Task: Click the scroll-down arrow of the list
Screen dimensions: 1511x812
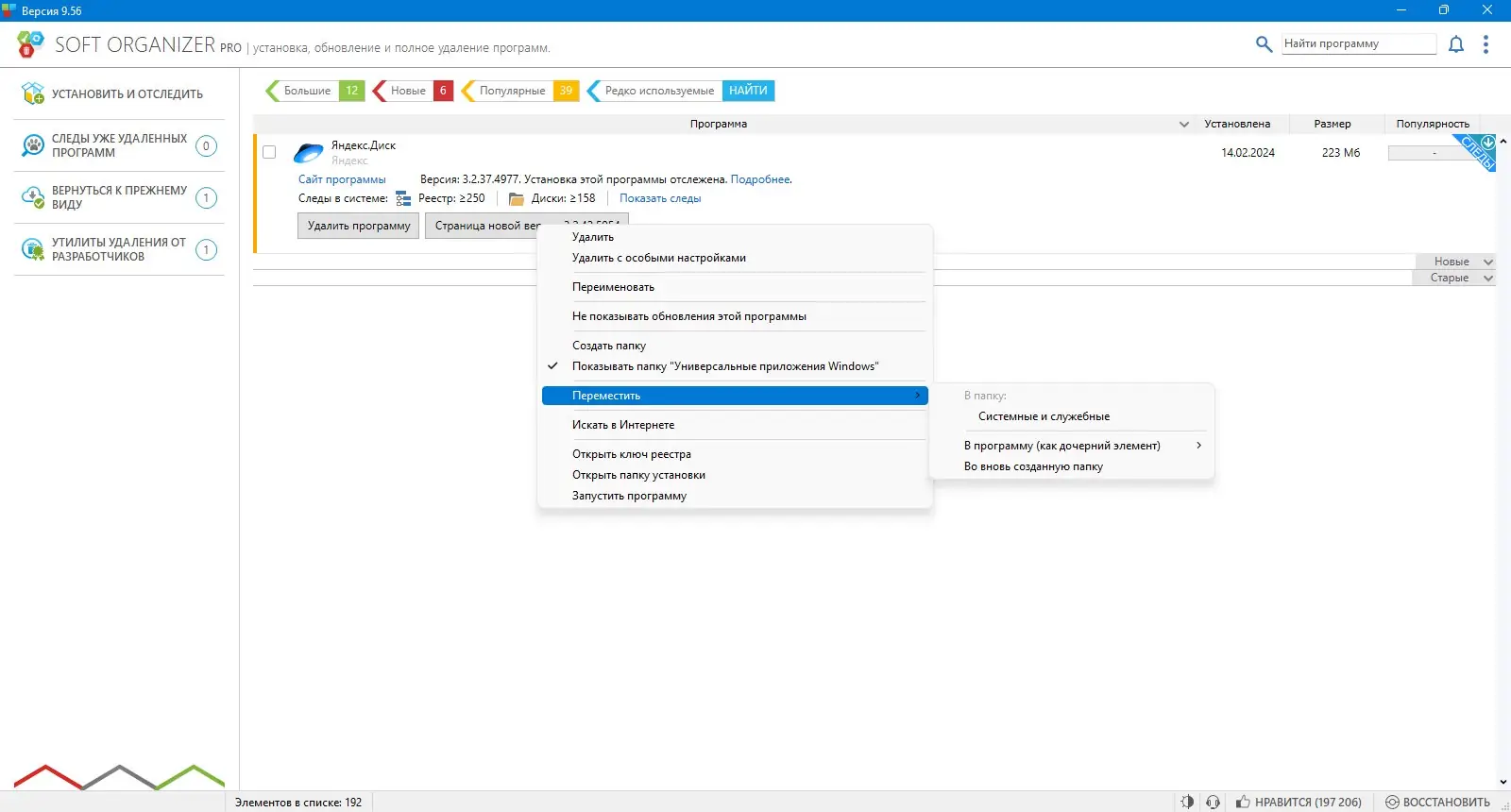Action: click(x=1503, y=782)
